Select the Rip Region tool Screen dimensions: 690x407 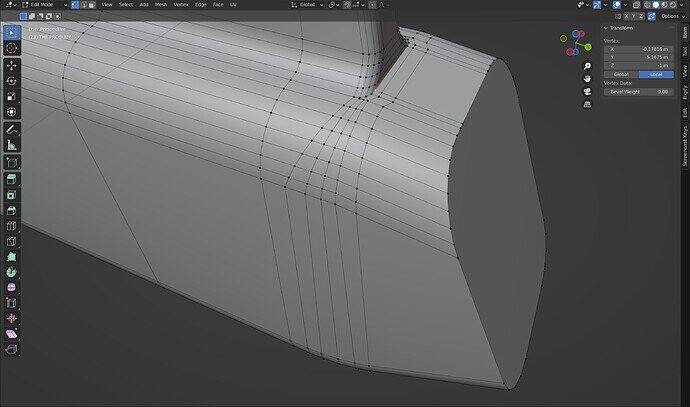pos(12,349)
